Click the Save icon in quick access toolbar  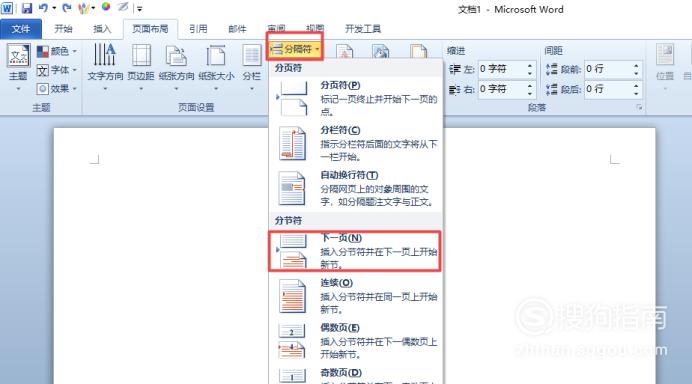tap(26, 8)
